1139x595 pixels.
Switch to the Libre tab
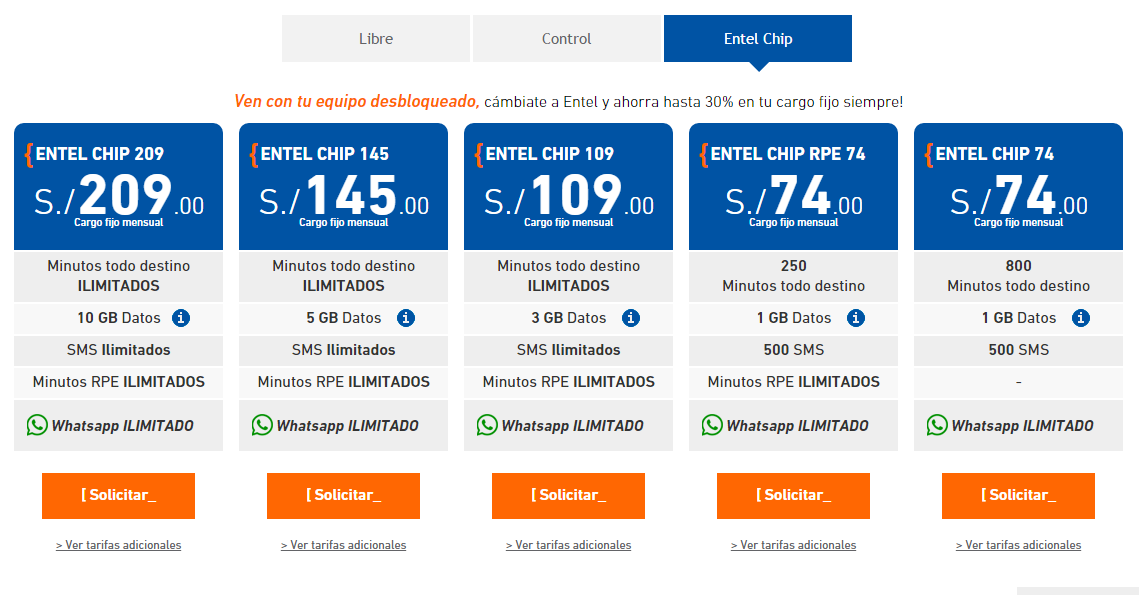click(x=376, y=39)
